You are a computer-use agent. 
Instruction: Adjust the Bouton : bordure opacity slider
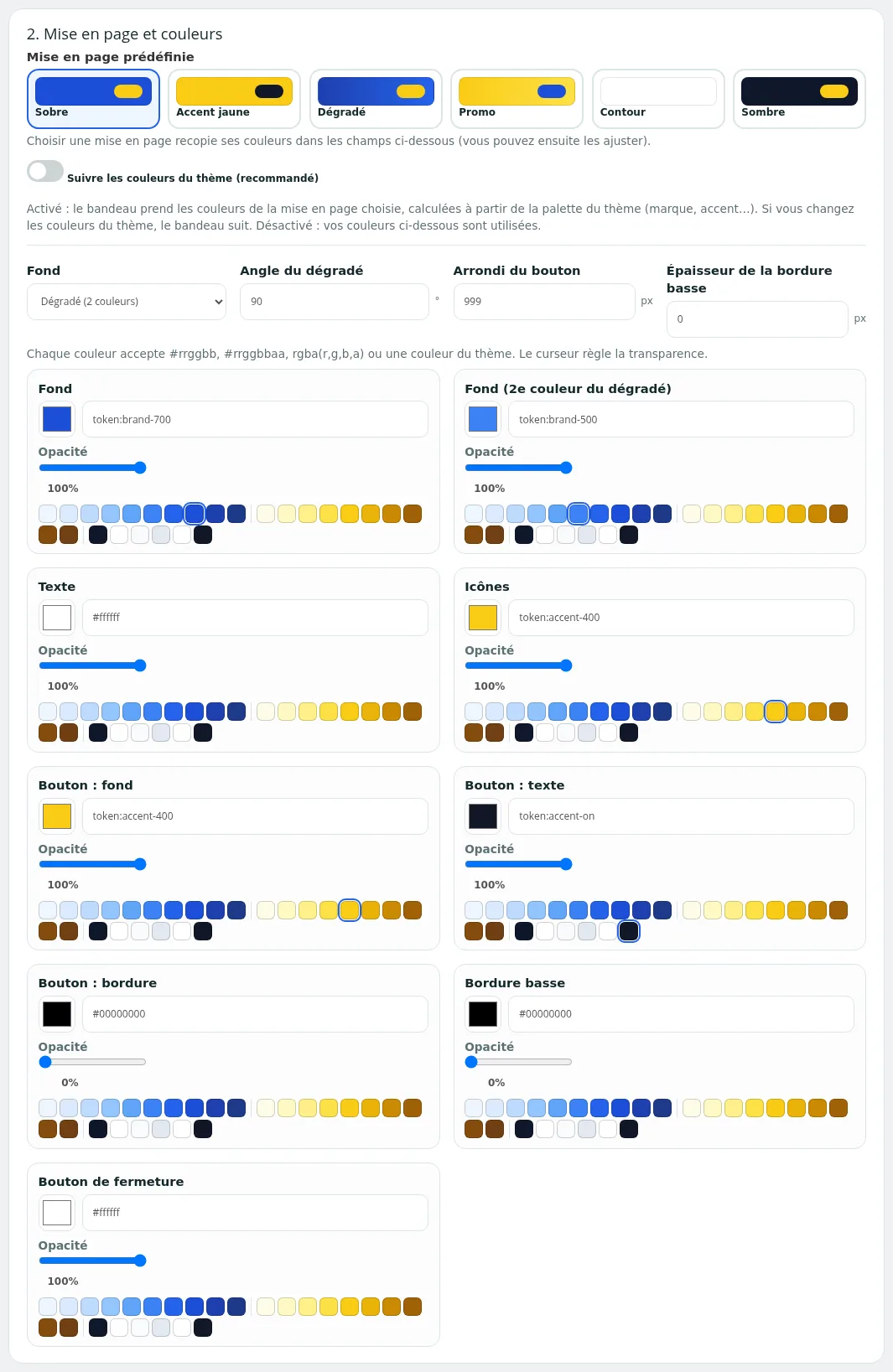92,1062
